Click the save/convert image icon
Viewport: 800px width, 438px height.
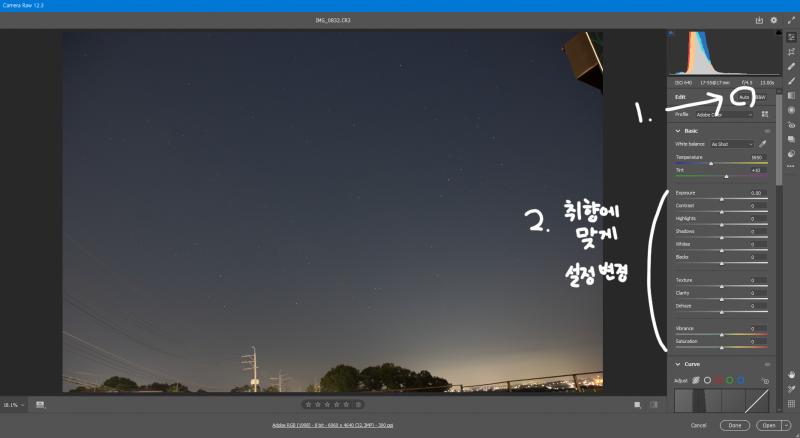(759, 20)
